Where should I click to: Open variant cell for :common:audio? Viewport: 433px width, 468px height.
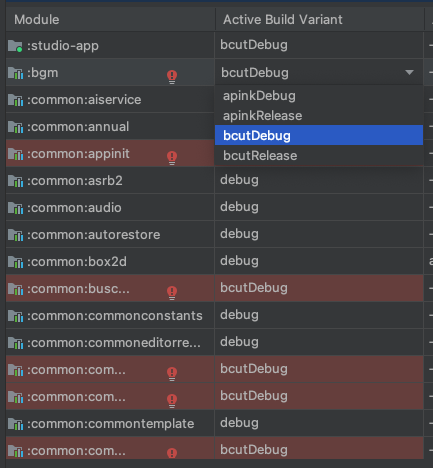319,207
